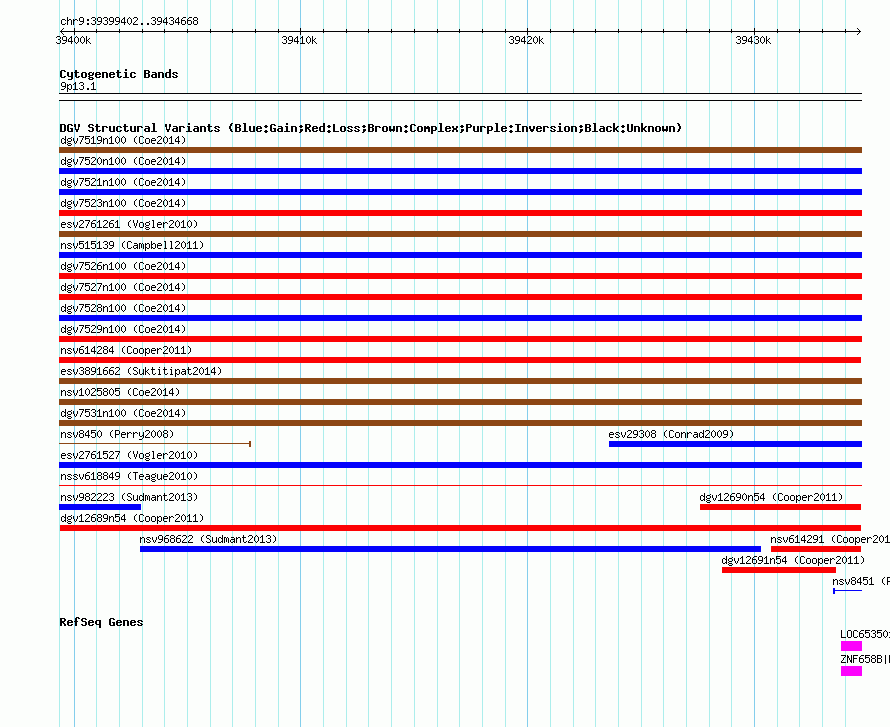Click dgv12691n54 (Cooper2011) label

(793, 560)
